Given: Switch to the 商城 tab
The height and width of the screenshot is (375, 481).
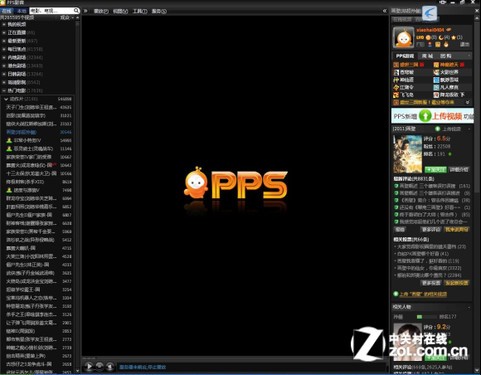Looking at the screenshot, I should click(427, 56).
